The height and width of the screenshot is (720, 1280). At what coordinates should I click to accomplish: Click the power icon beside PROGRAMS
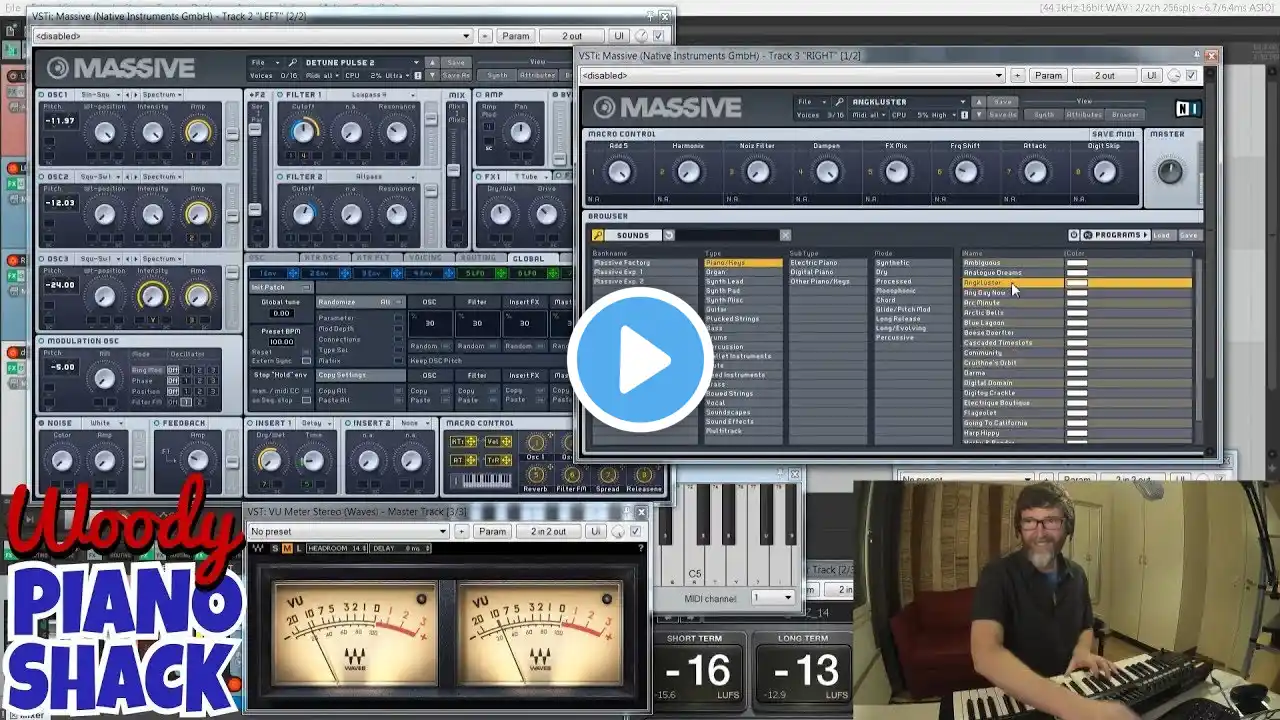click(1074, 235)
